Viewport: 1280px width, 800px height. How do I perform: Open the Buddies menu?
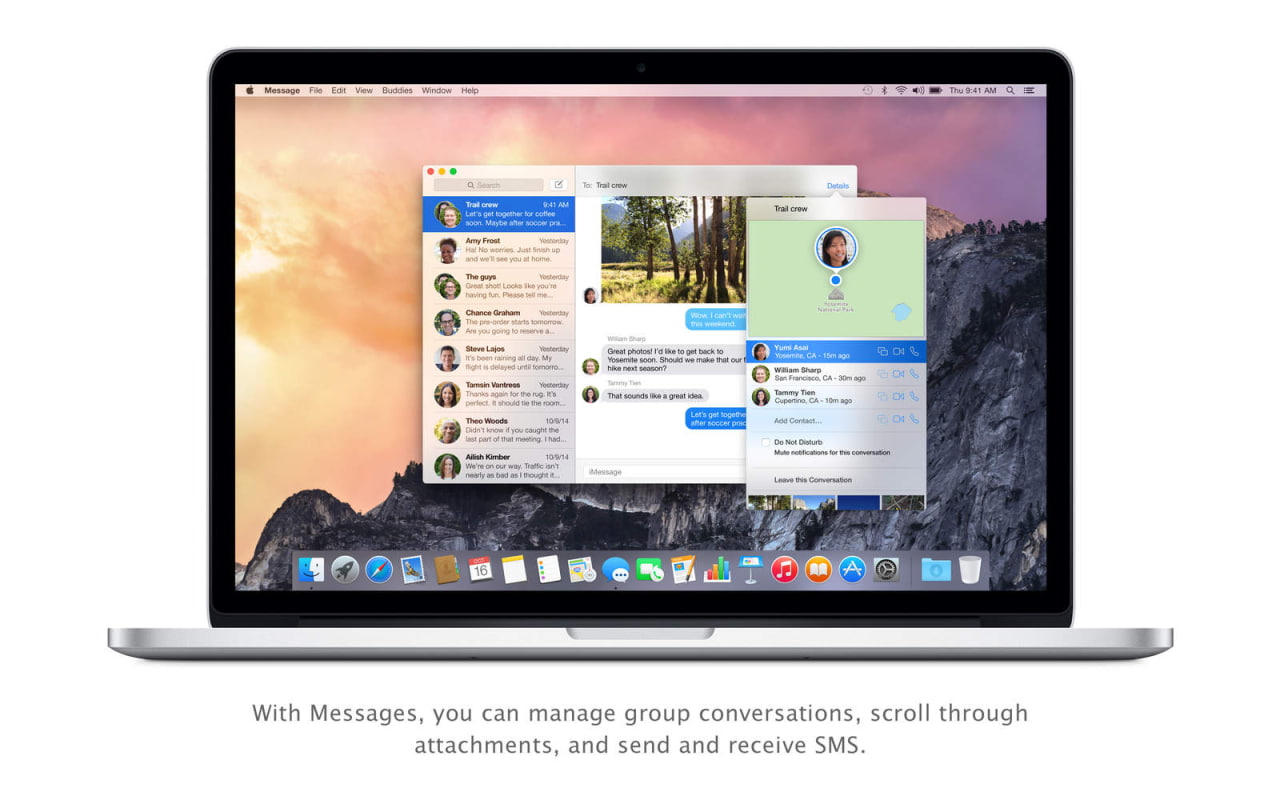click(x=397, y=90)
